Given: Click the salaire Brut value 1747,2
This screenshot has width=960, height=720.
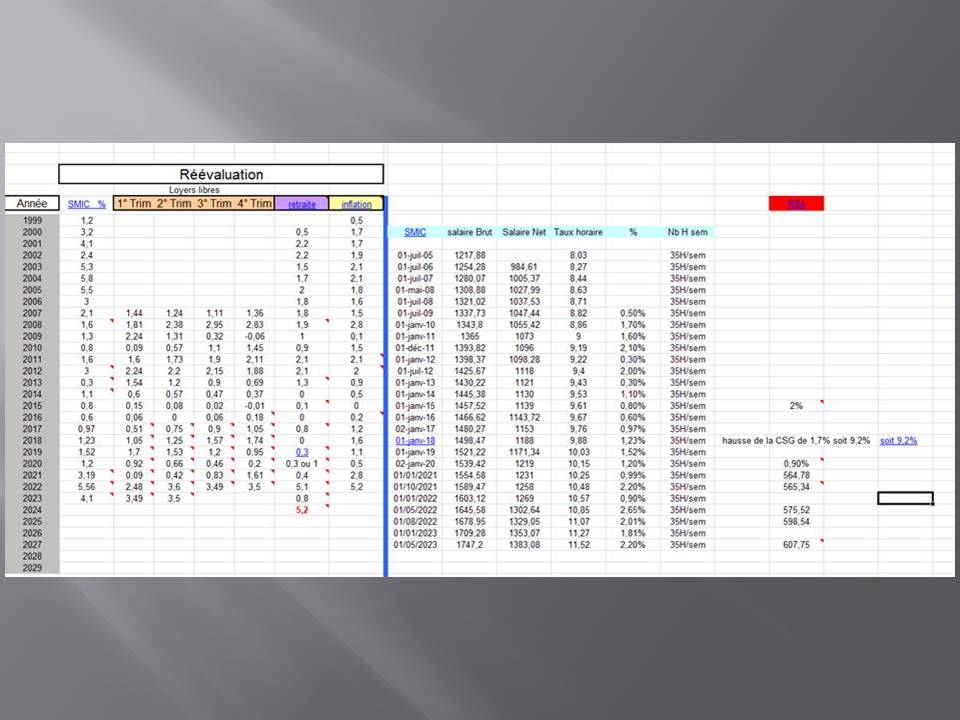Looking at the screenshot, I should [x=470, y=544].
